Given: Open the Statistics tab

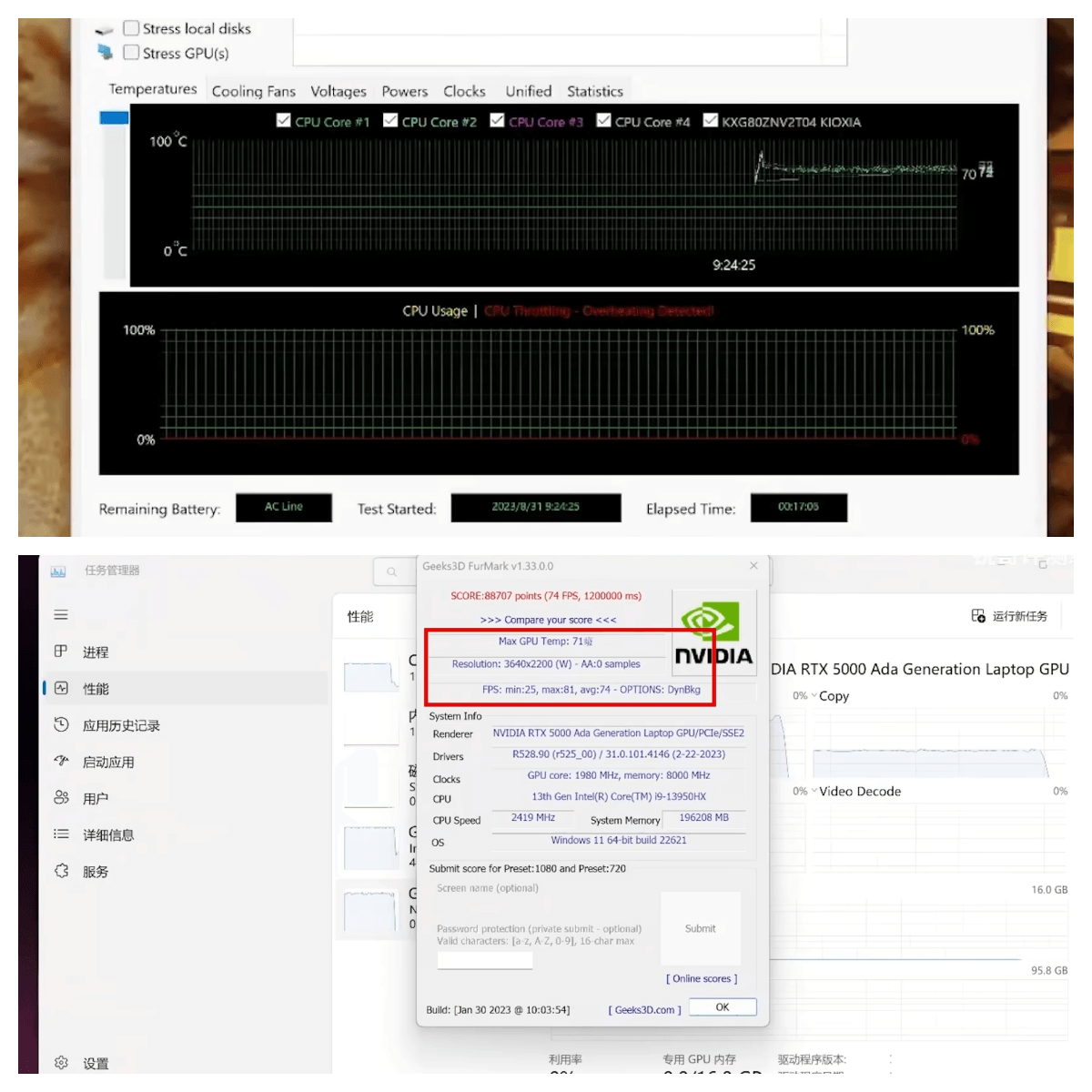Looking at the screenshot, I should pos(595,91).
